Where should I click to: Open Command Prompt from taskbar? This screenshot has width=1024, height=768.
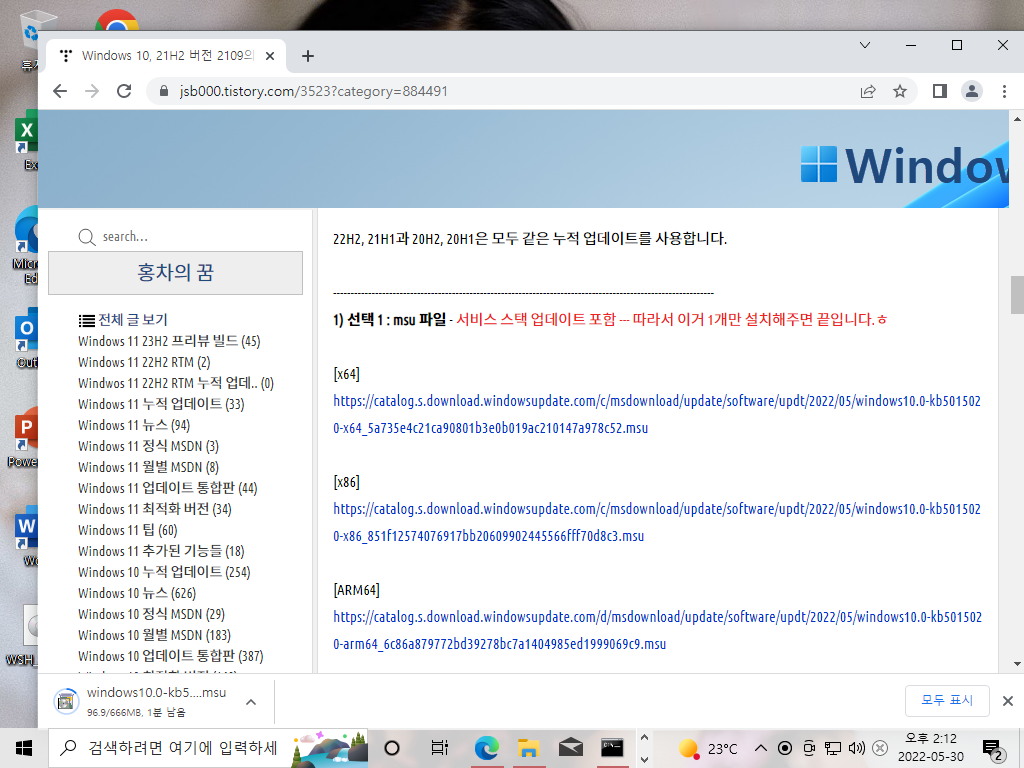click(612, 748)
